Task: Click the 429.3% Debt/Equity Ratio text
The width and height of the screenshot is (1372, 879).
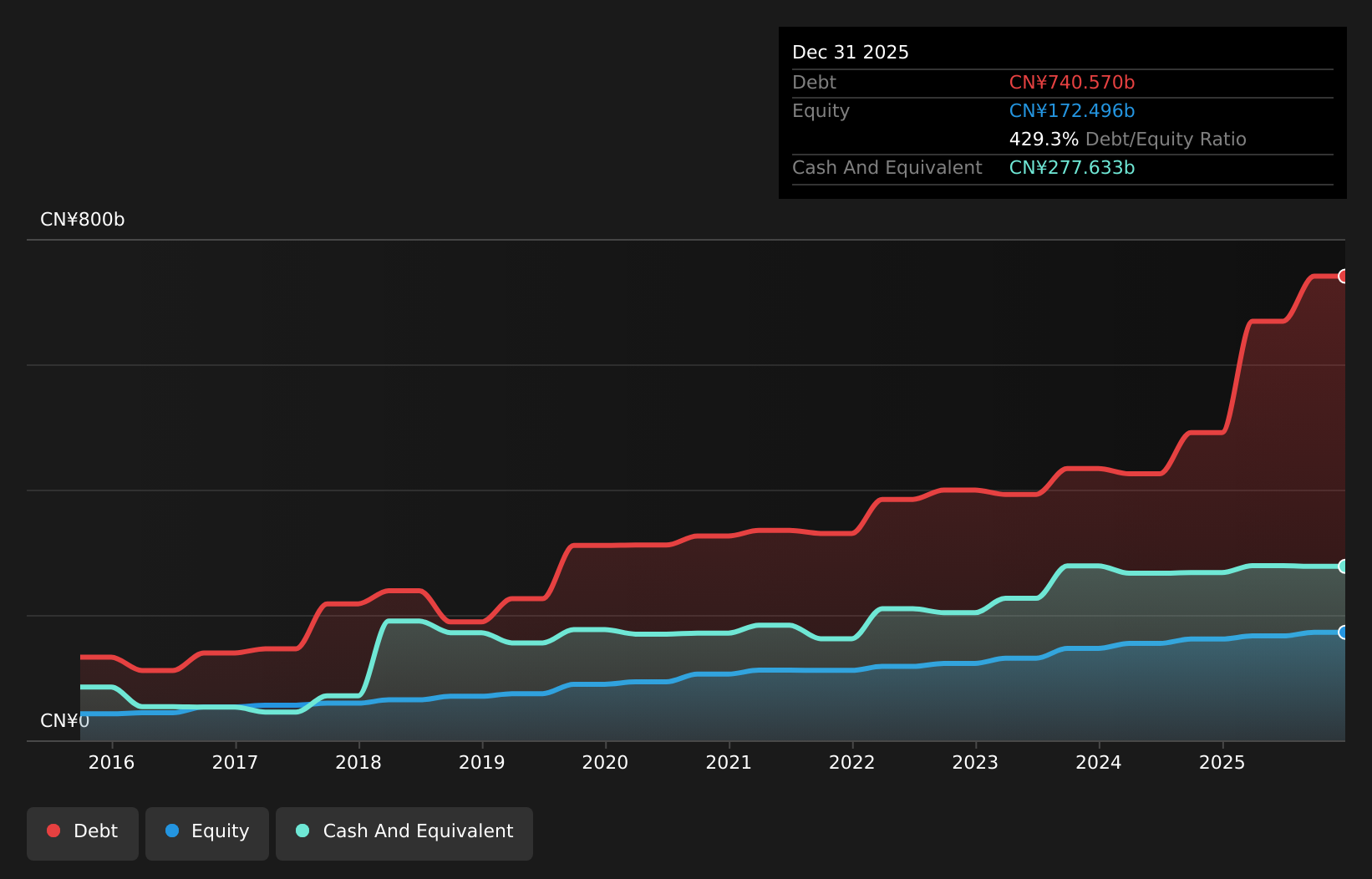Action: click(1128, 140)
